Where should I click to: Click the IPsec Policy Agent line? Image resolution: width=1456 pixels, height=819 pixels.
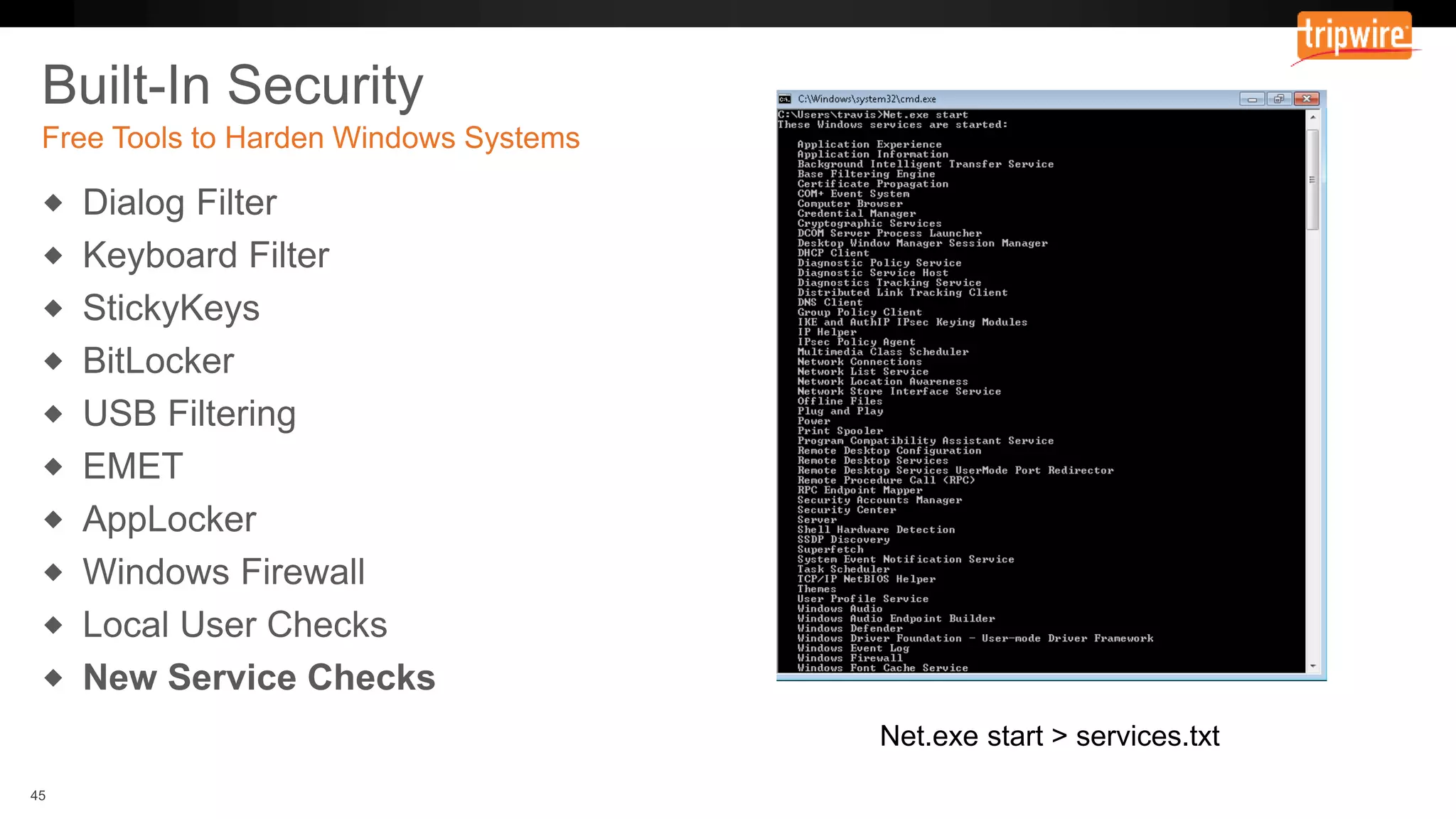coord(856,342)
